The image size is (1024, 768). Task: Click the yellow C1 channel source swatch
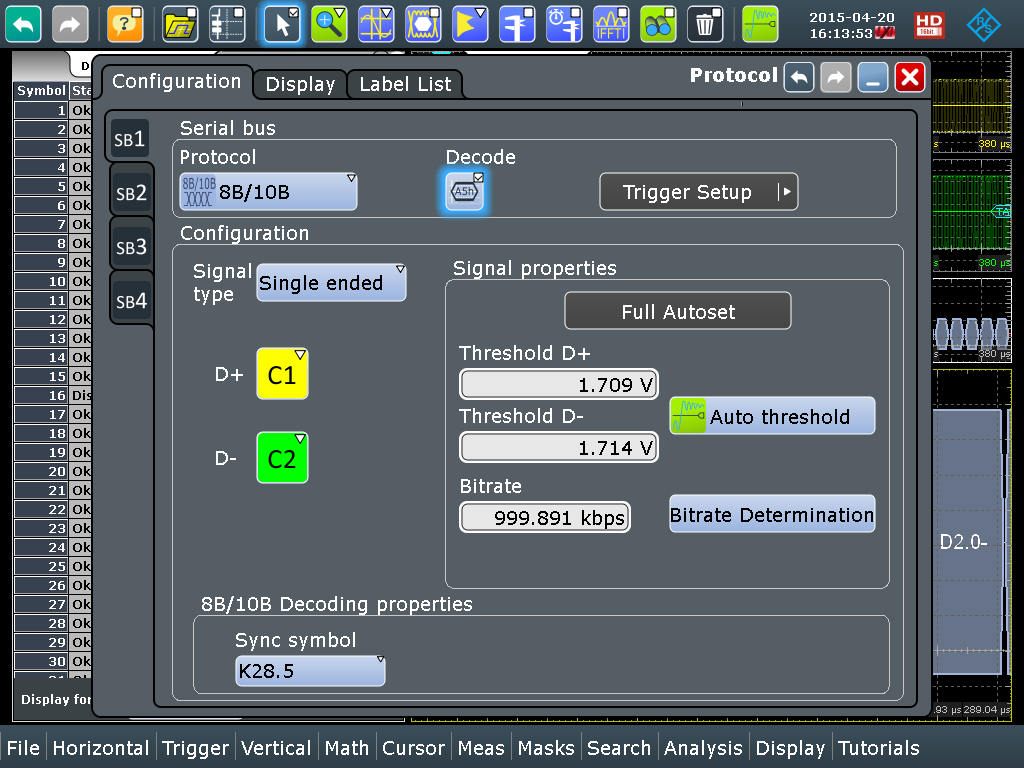pos(282,375)
